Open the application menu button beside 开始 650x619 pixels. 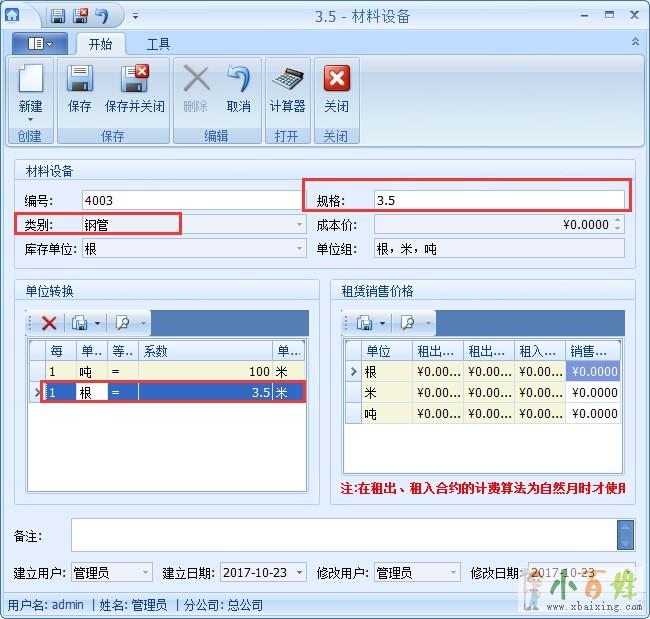(x=40, y=44)
